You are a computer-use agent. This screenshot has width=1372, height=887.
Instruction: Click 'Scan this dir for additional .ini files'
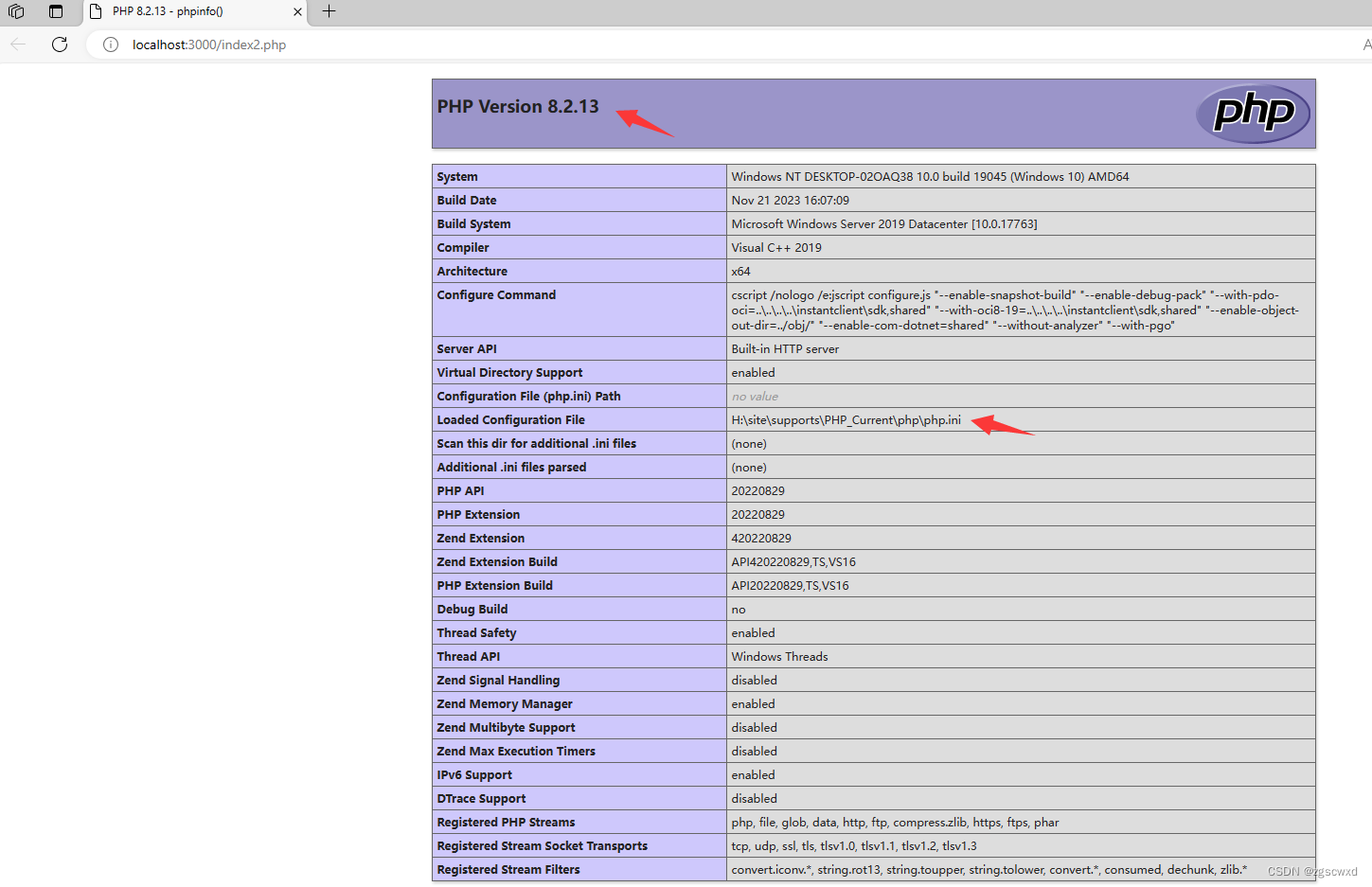pos(536,444)
